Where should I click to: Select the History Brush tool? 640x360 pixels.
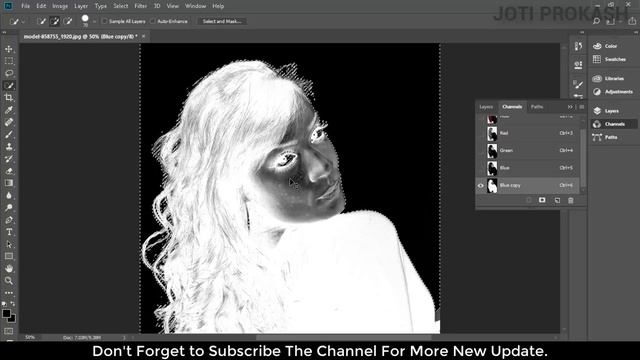pos(9,159)
